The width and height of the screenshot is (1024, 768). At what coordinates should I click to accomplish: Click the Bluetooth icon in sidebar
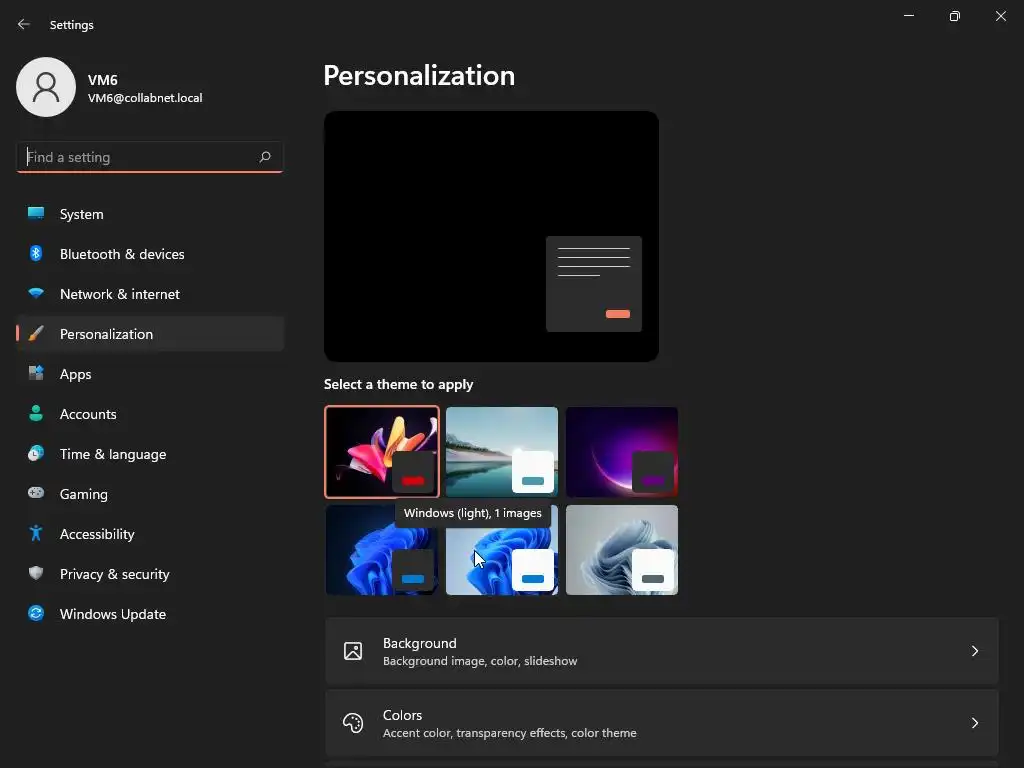click(36, 253)
